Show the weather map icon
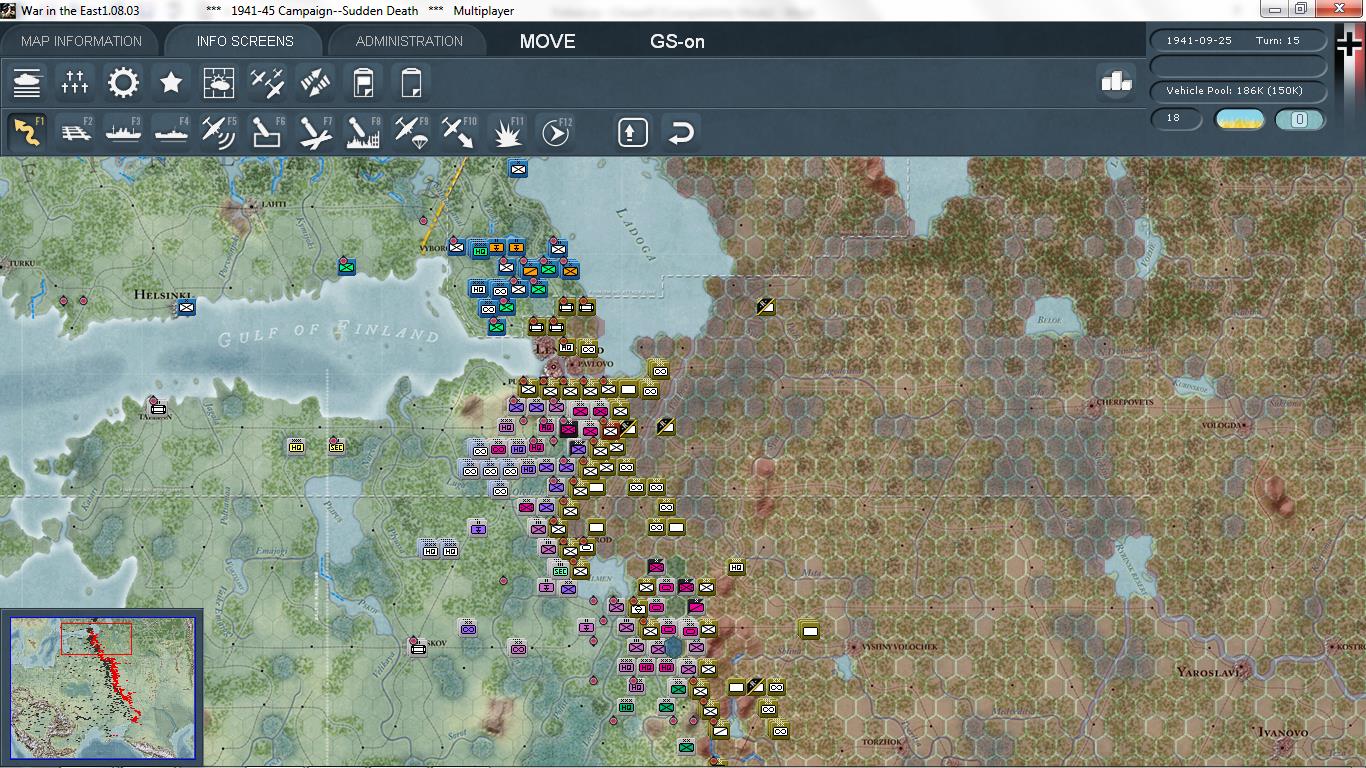 [219, 83]
